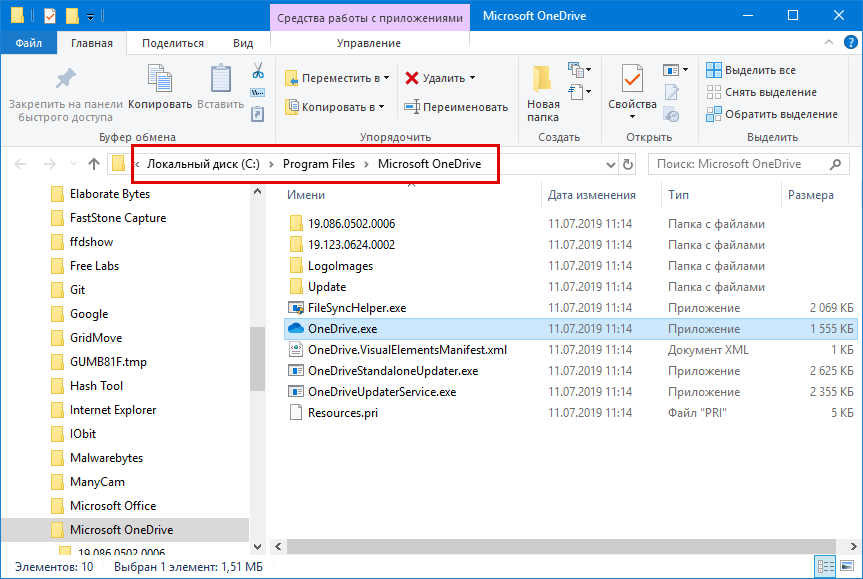863x579 pixels.
Task: Click the Paste clipboard icon
Action: click(x=221, y=78)
